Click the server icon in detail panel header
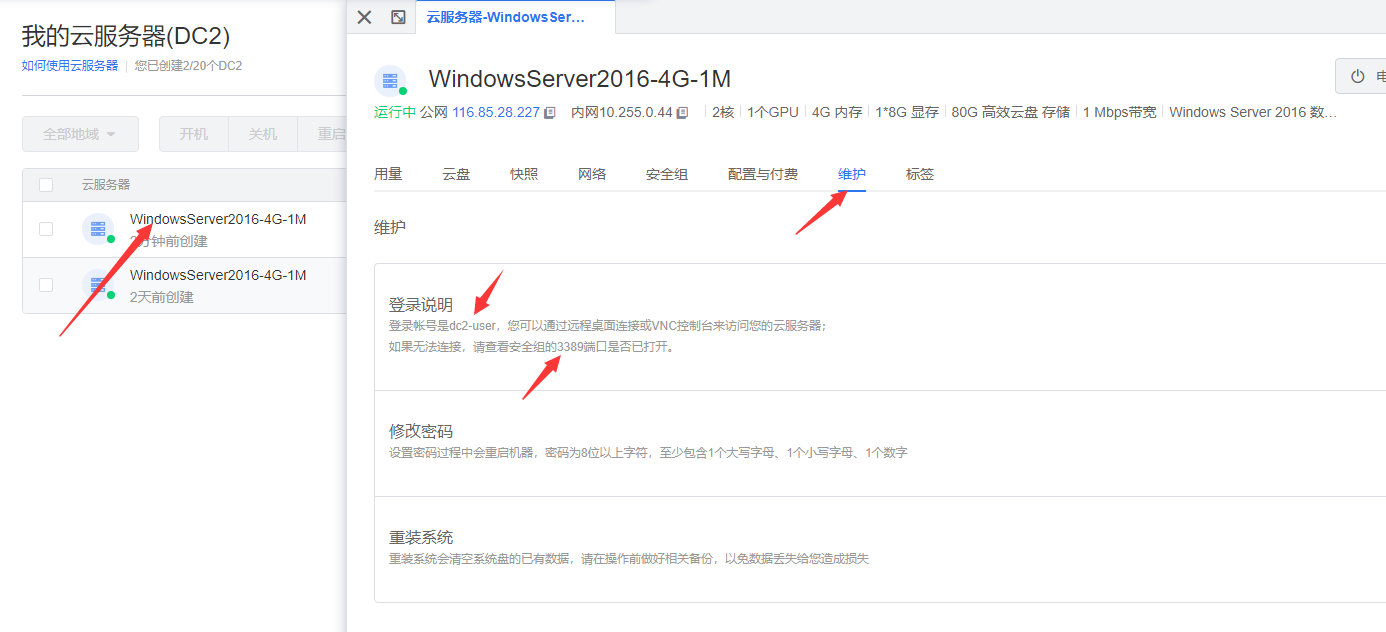 [390, 81]
